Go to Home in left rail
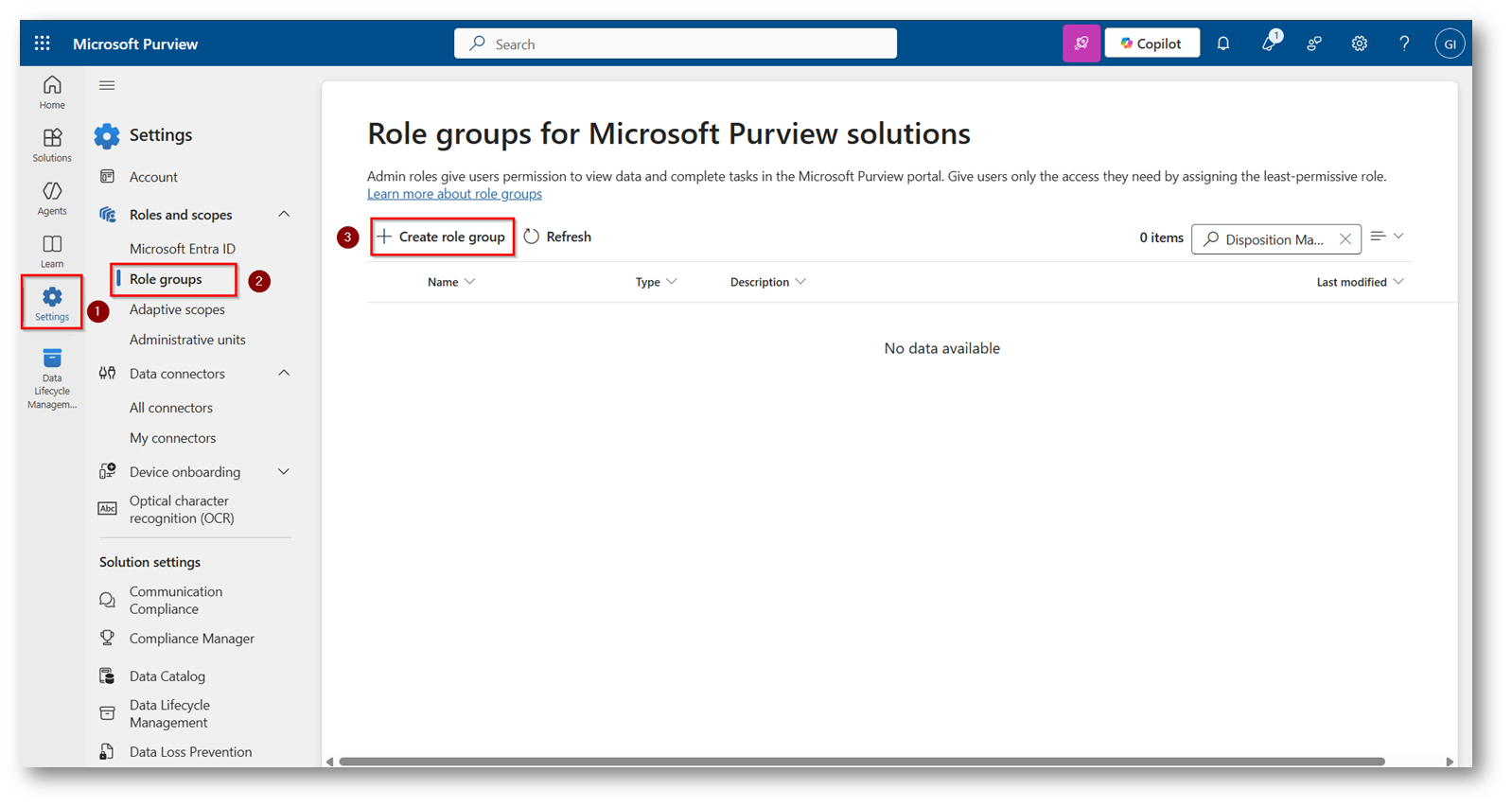1512x807 pixels. (52, 93)
